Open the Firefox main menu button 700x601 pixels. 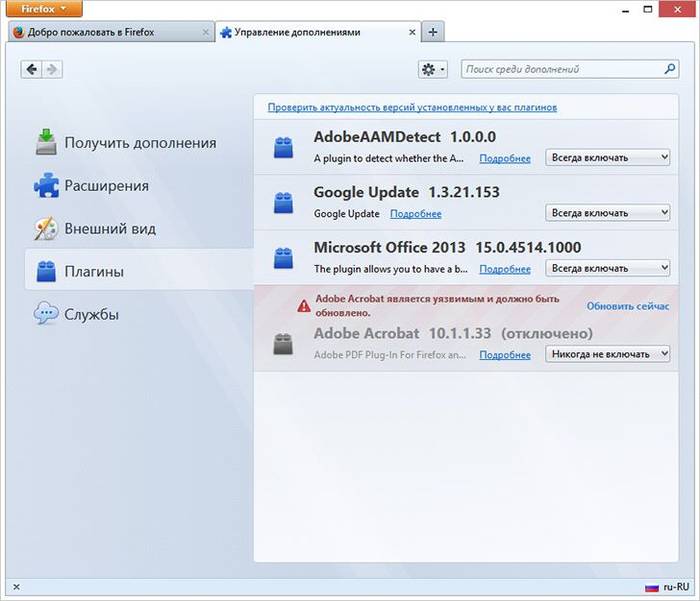pyautogui.click(x=41, y=9)
